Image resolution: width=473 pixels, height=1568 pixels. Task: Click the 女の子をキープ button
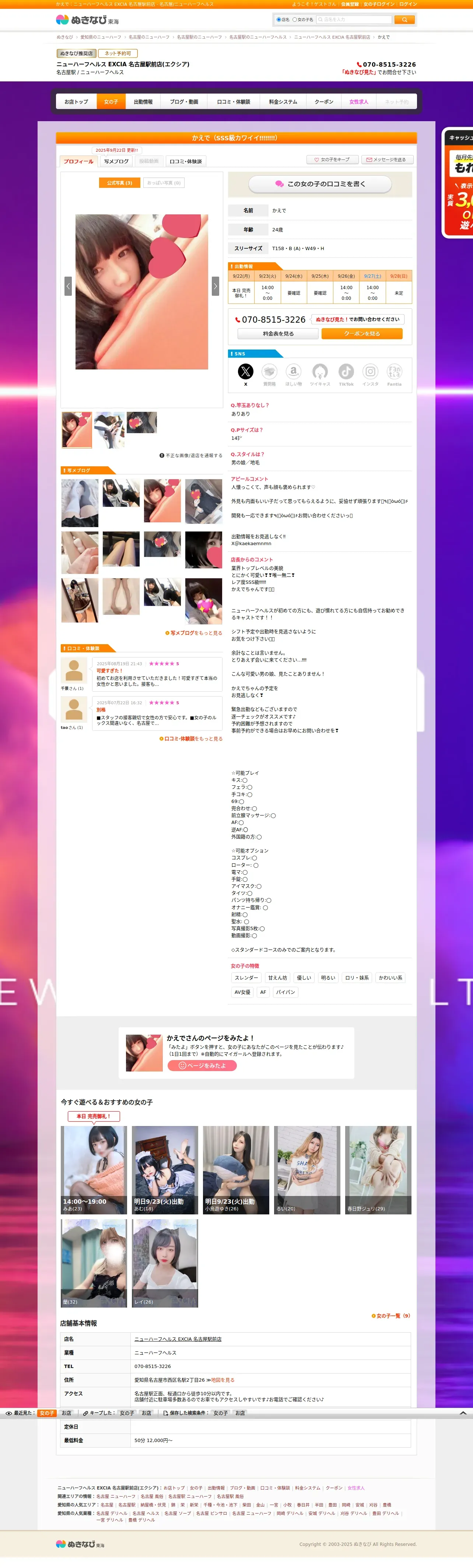click(332, 159)
